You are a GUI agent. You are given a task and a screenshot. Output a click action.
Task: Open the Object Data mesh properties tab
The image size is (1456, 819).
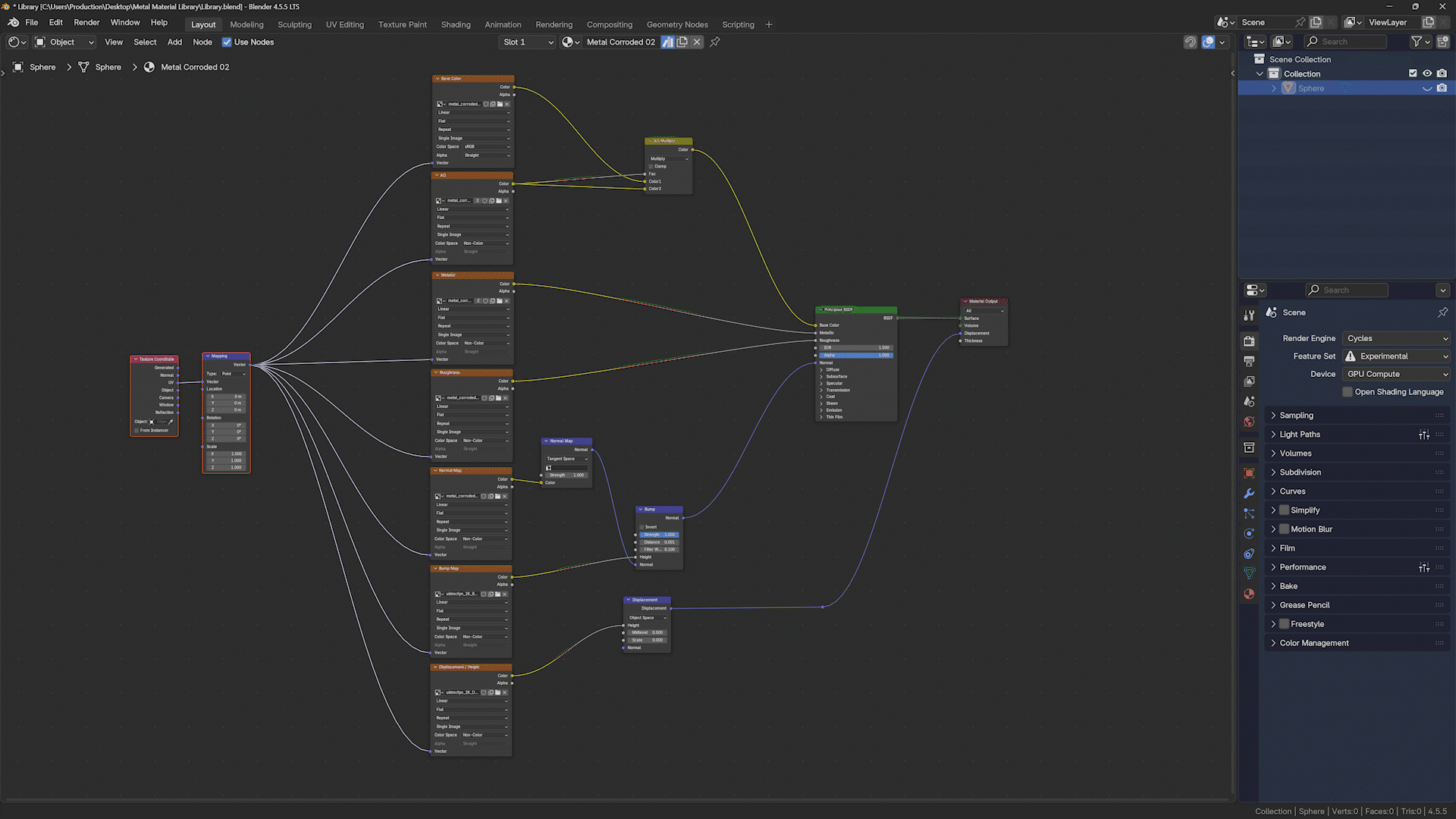(1249, 573)
